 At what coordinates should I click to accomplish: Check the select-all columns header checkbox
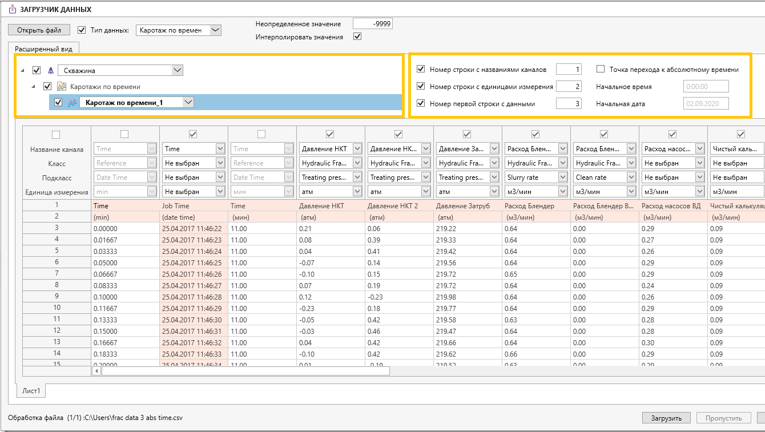[56, 134]
